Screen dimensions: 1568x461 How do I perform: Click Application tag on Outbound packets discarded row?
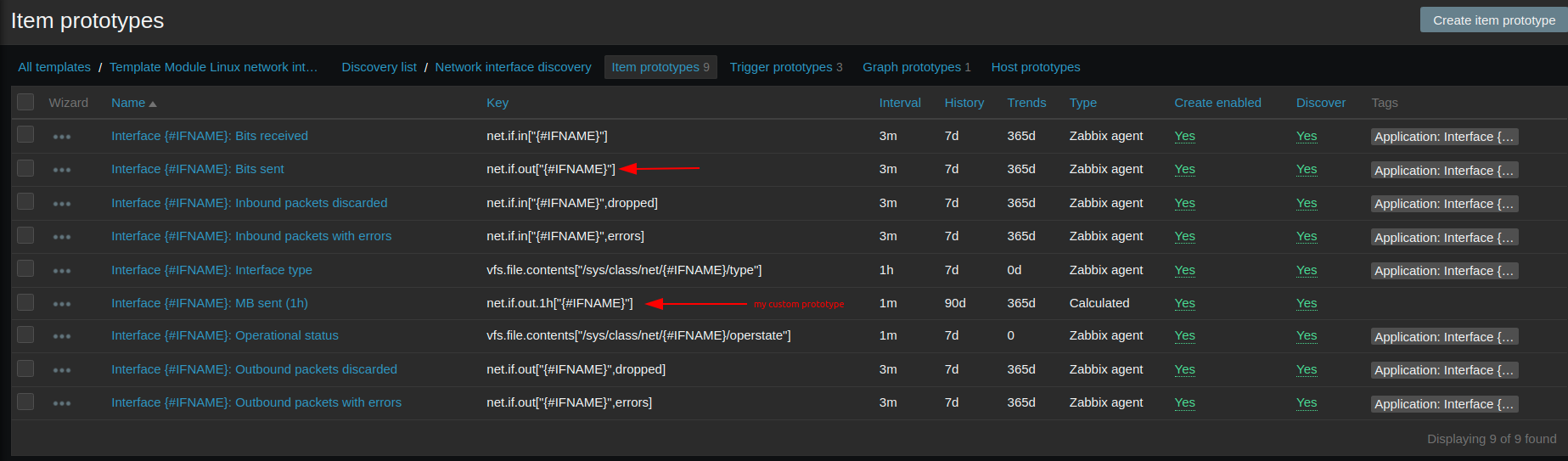(x=1444, y=370)
